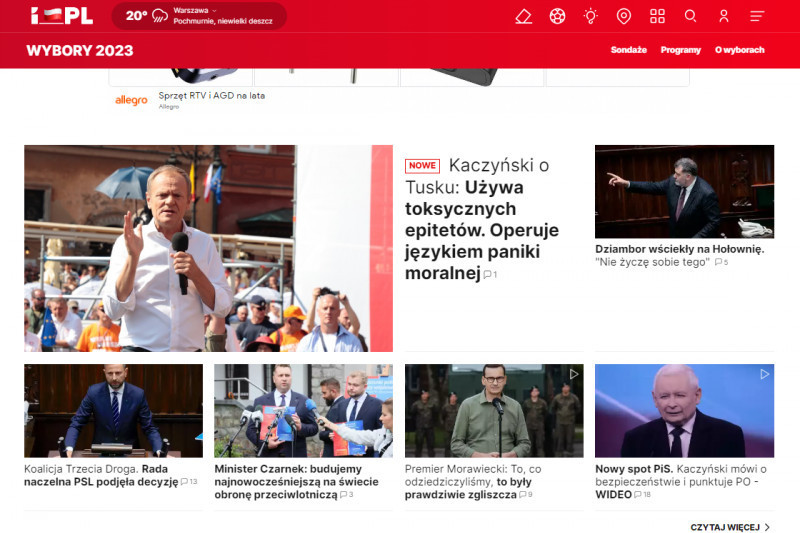800x533 pixels.
Task: Open the services grid icon
Action: click(657, 16)
